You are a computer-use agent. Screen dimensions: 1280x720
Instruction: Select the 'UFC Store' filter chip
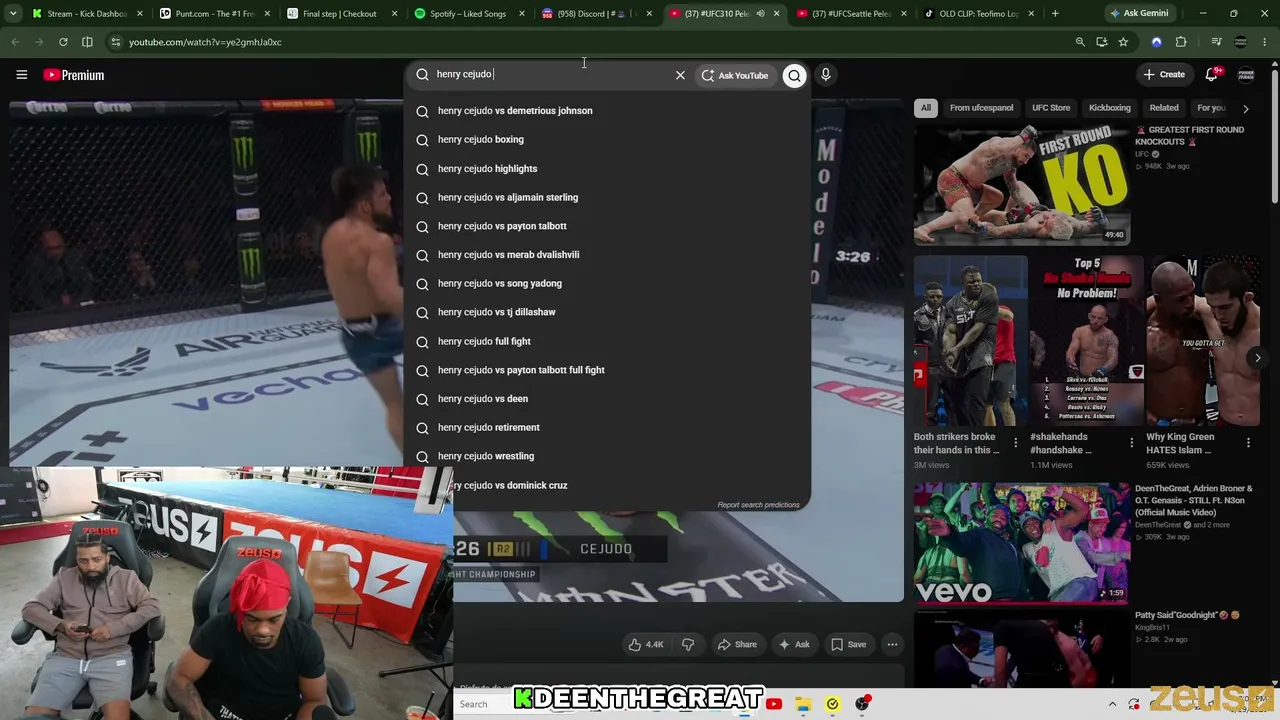pos(1051,108)
